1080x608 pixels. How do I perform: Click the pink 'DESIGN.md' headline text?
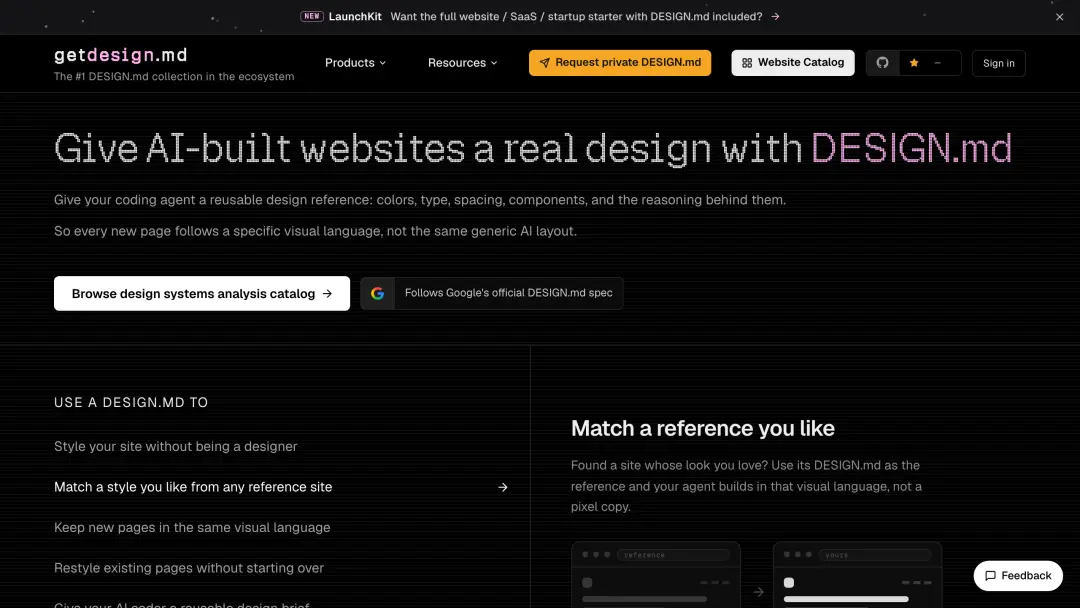pyautogui.click(x=911, y=148)
